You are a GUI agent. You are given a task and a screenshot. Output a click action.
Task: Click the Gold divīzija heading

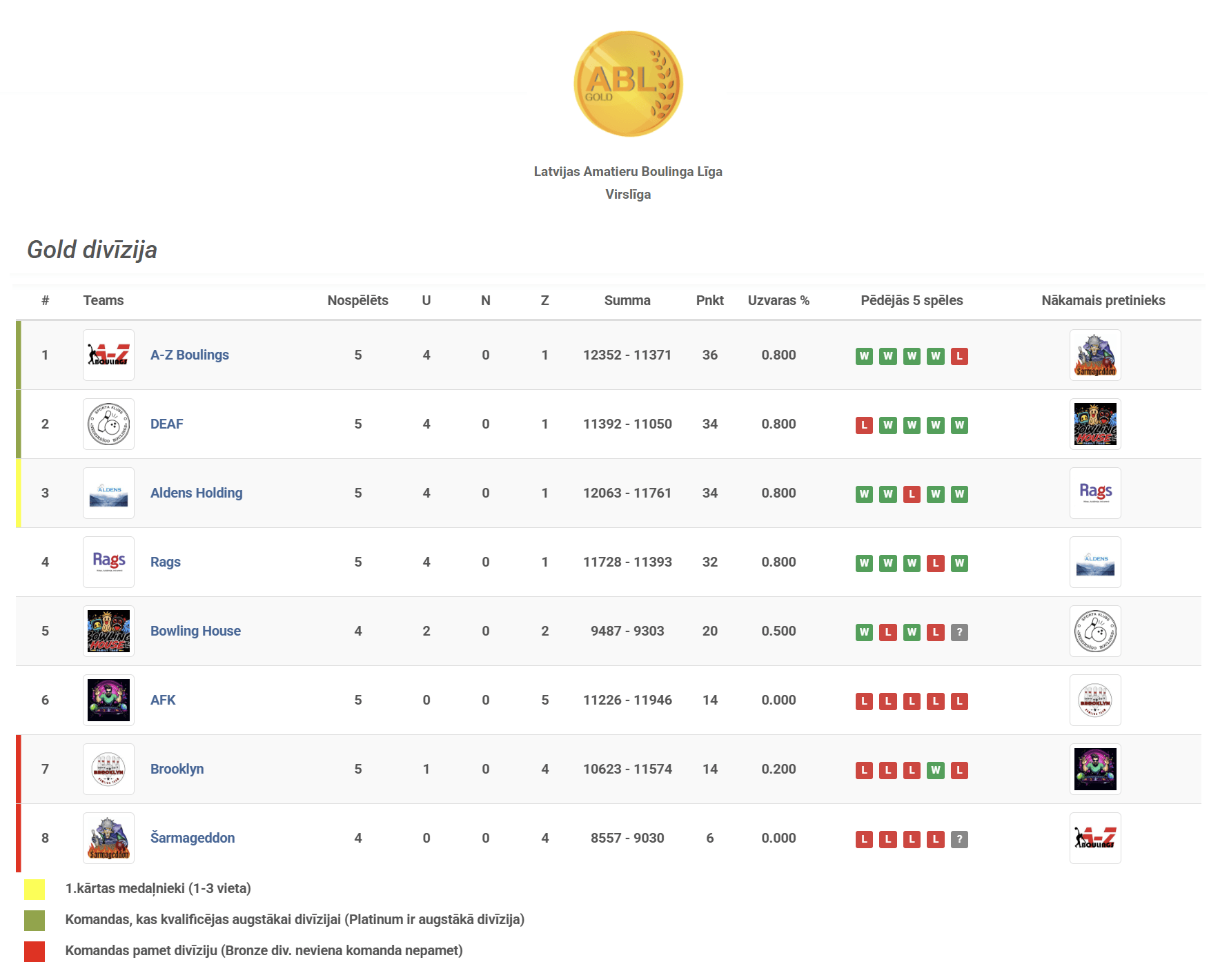(92, 250)
